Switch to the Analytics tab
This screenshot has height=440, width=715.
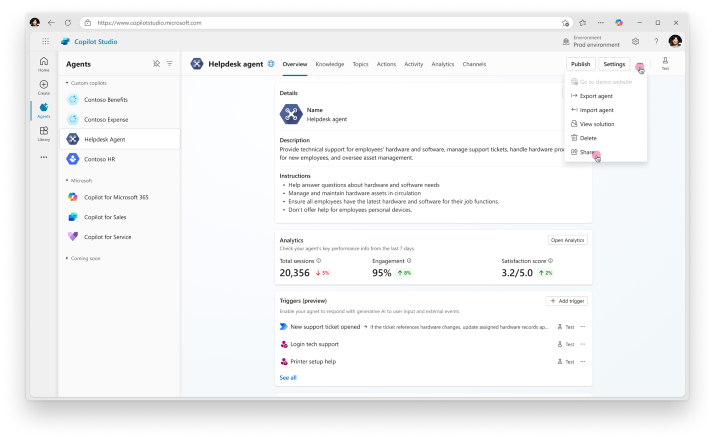(443, 64)
